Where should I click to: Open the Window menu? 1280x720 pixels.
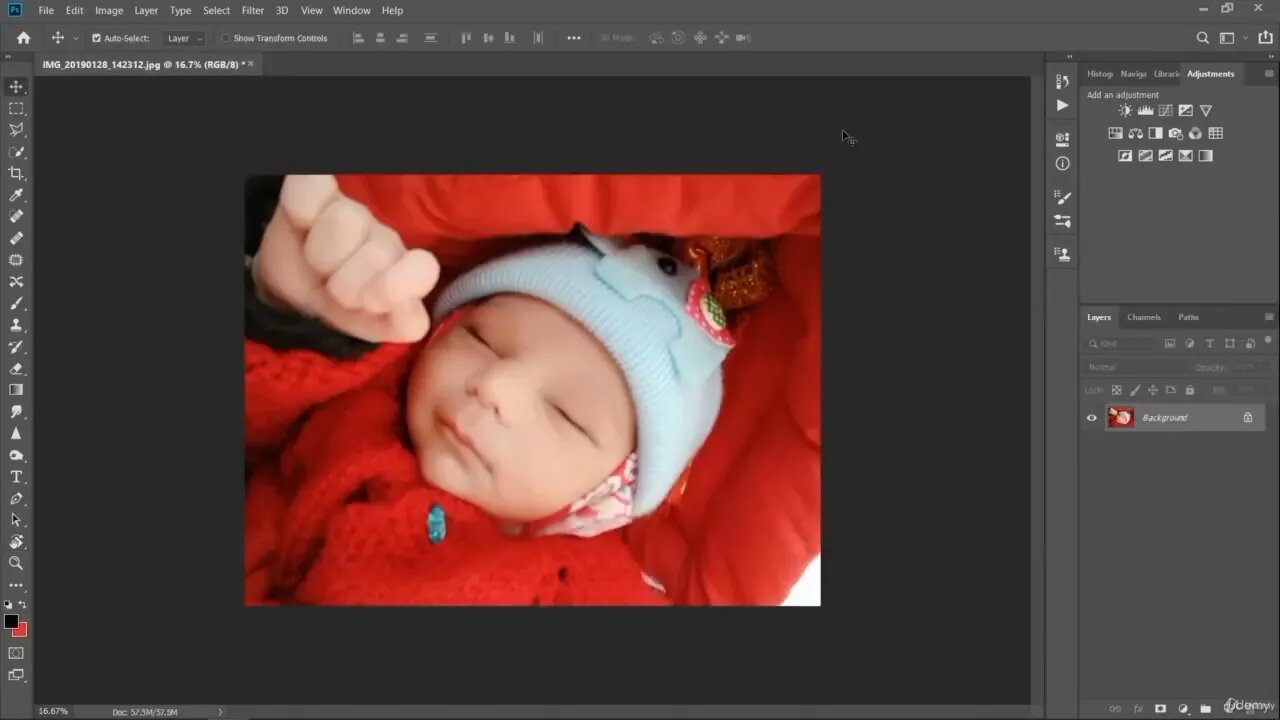351,10
